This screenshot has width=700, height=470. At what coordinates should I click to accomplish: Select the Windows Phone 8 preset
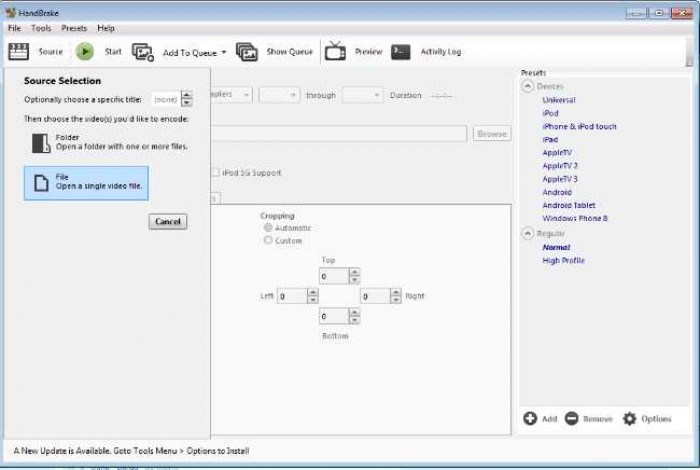(575, 218)
